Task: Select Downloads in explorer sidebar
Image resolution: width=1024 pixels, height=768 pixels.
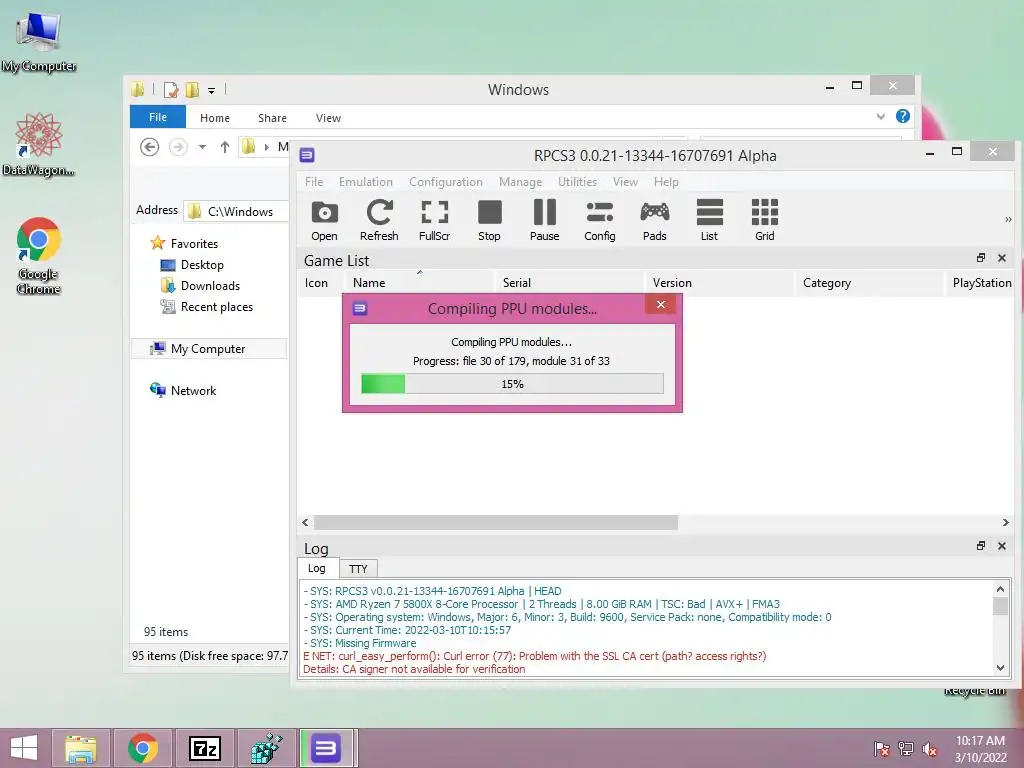Action: click(x=200, y=286)
